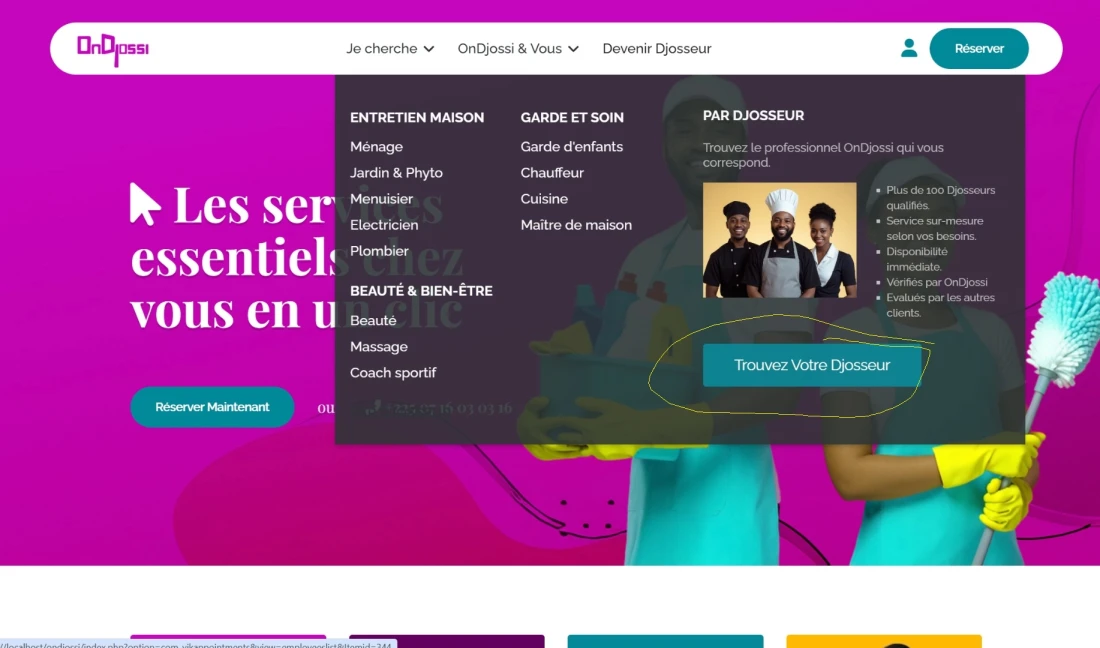Click the white cursor arrow icon
The width and height of the screenshot is (1100, 648).
coord(145,204)
